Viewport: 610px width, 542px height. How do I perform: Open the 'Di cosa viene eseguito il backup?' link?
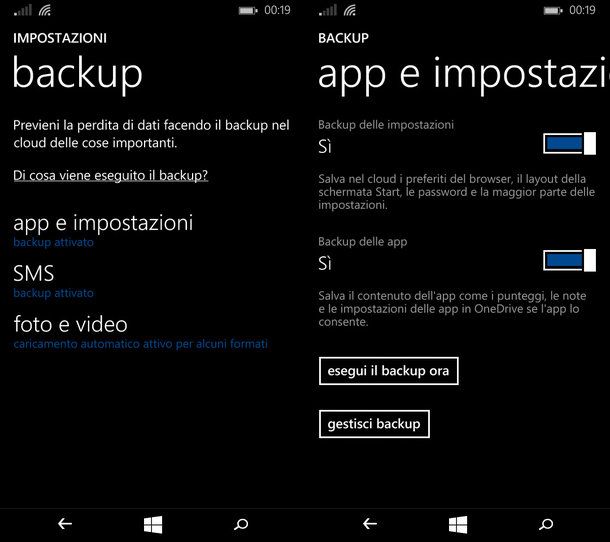tap(111, 175)
